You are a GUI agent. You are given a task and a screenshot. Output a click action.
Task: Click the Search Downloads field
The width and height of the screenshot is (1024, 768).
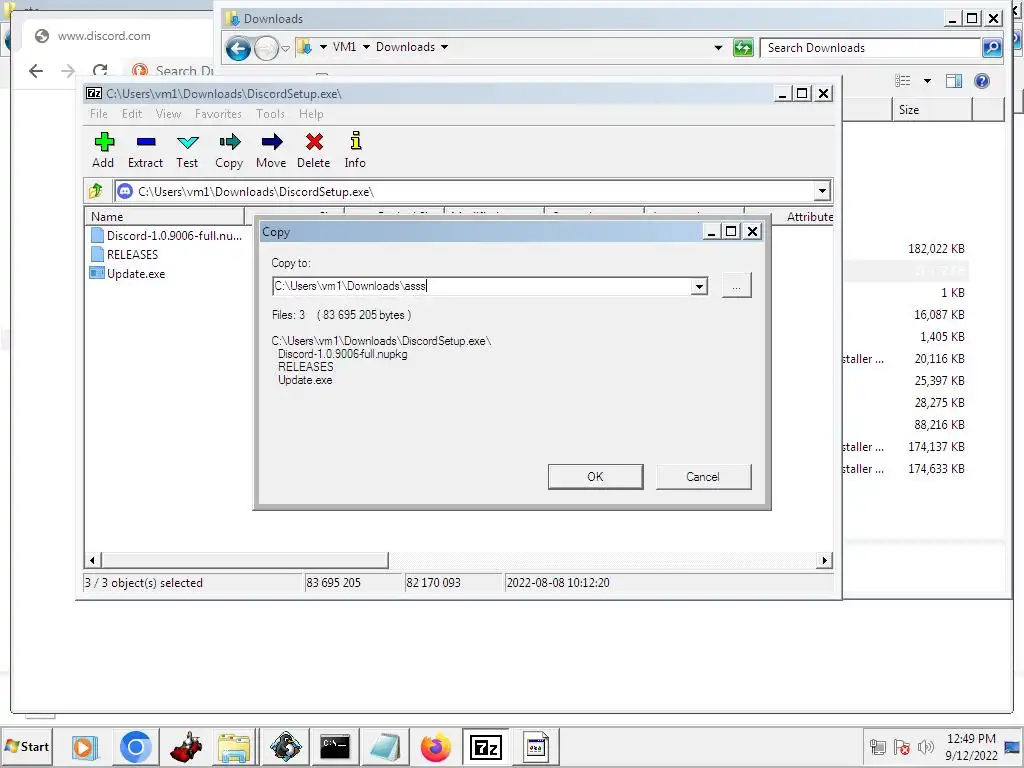871,48
